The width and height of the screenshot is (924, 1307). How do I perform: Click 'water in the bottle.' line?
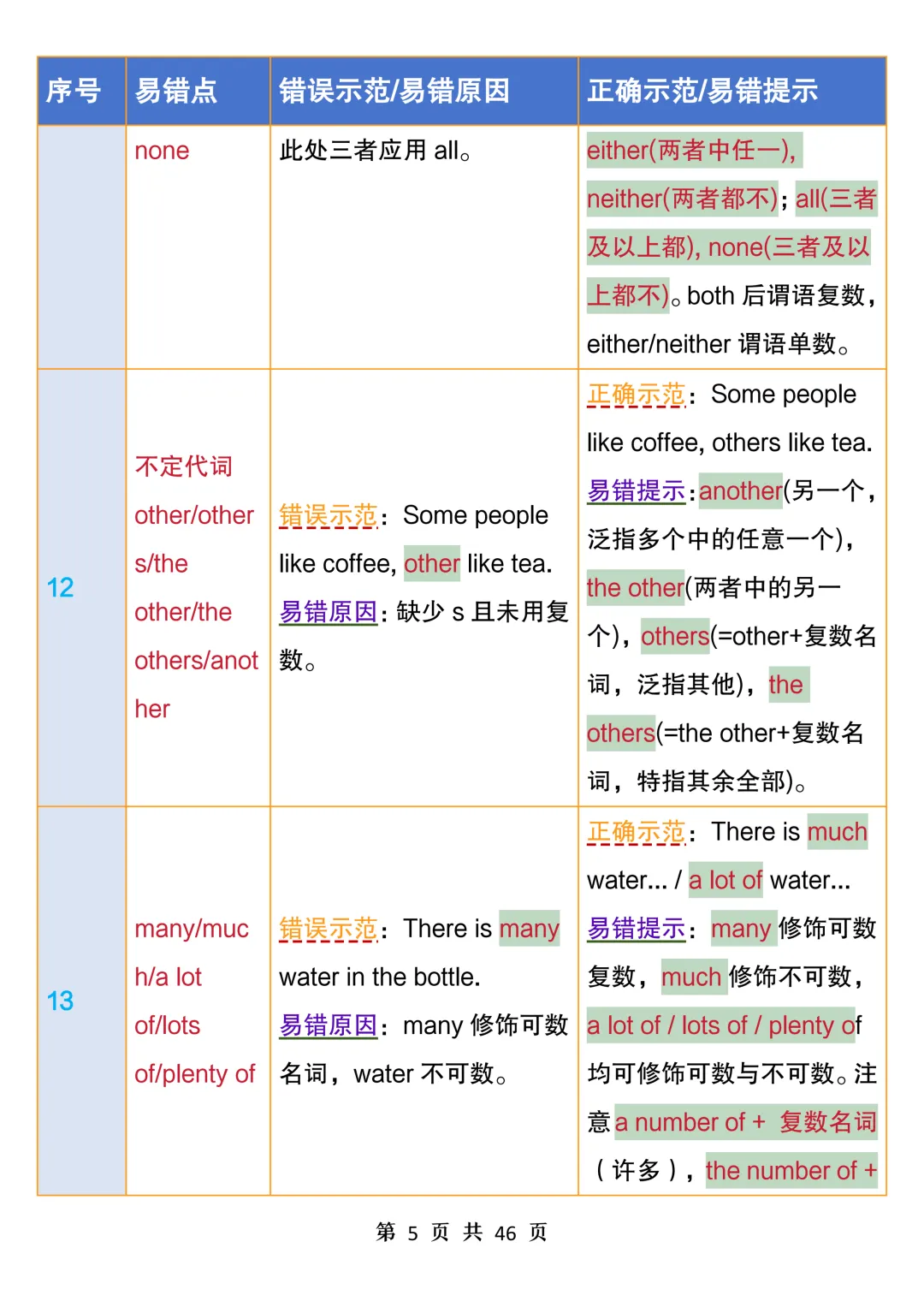pyautogui.click(x=380, y=977)
